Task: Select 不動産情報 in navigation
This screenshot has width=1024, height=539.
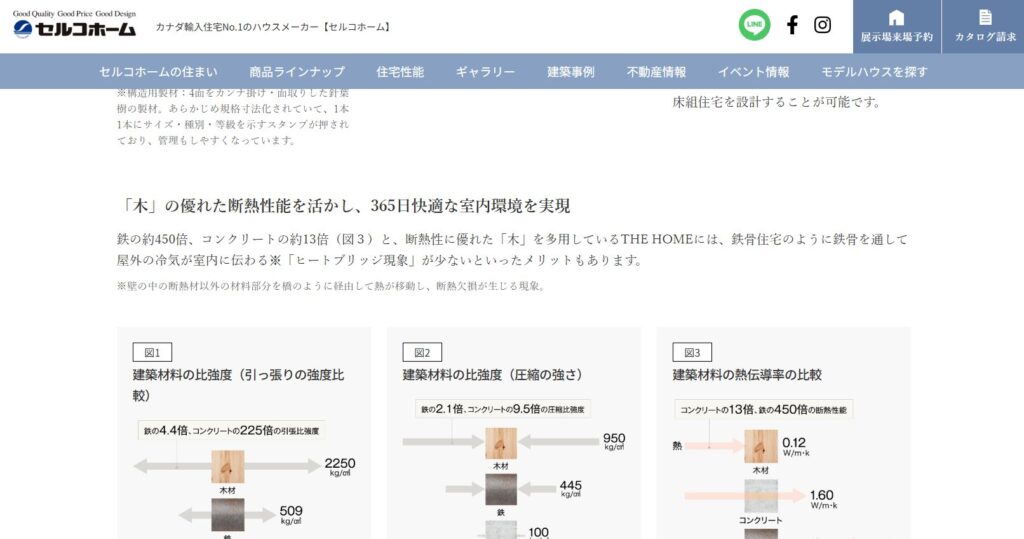Action: click(x=656, y=72)
